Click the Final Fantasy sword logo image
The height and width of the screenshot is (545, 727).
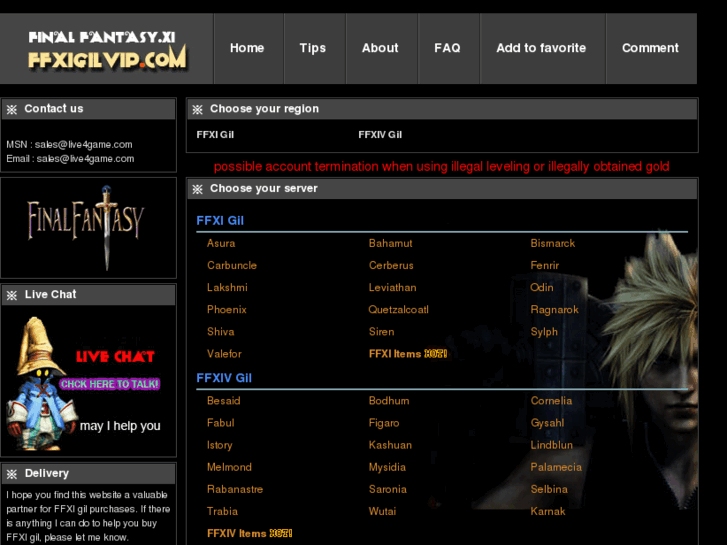click(88, 227)
